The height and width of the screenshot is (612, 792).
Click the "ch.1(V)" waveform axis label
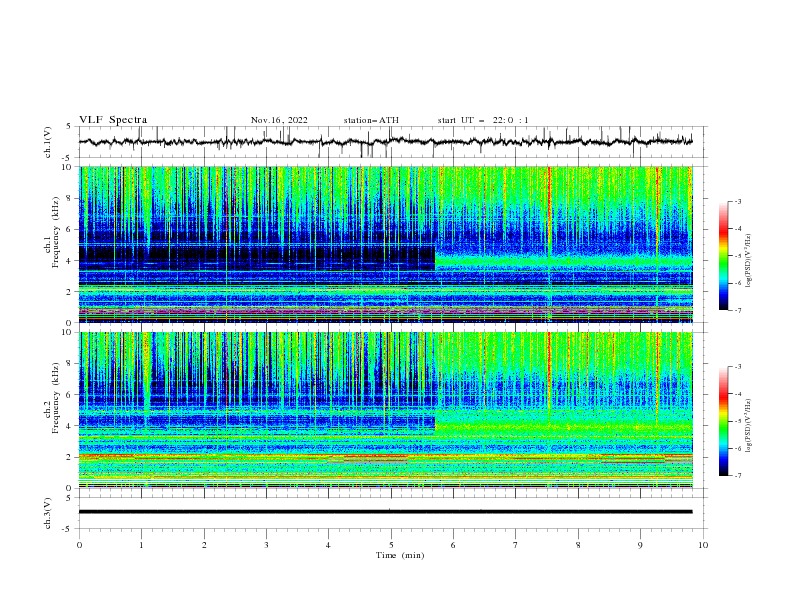coord(48,142)
